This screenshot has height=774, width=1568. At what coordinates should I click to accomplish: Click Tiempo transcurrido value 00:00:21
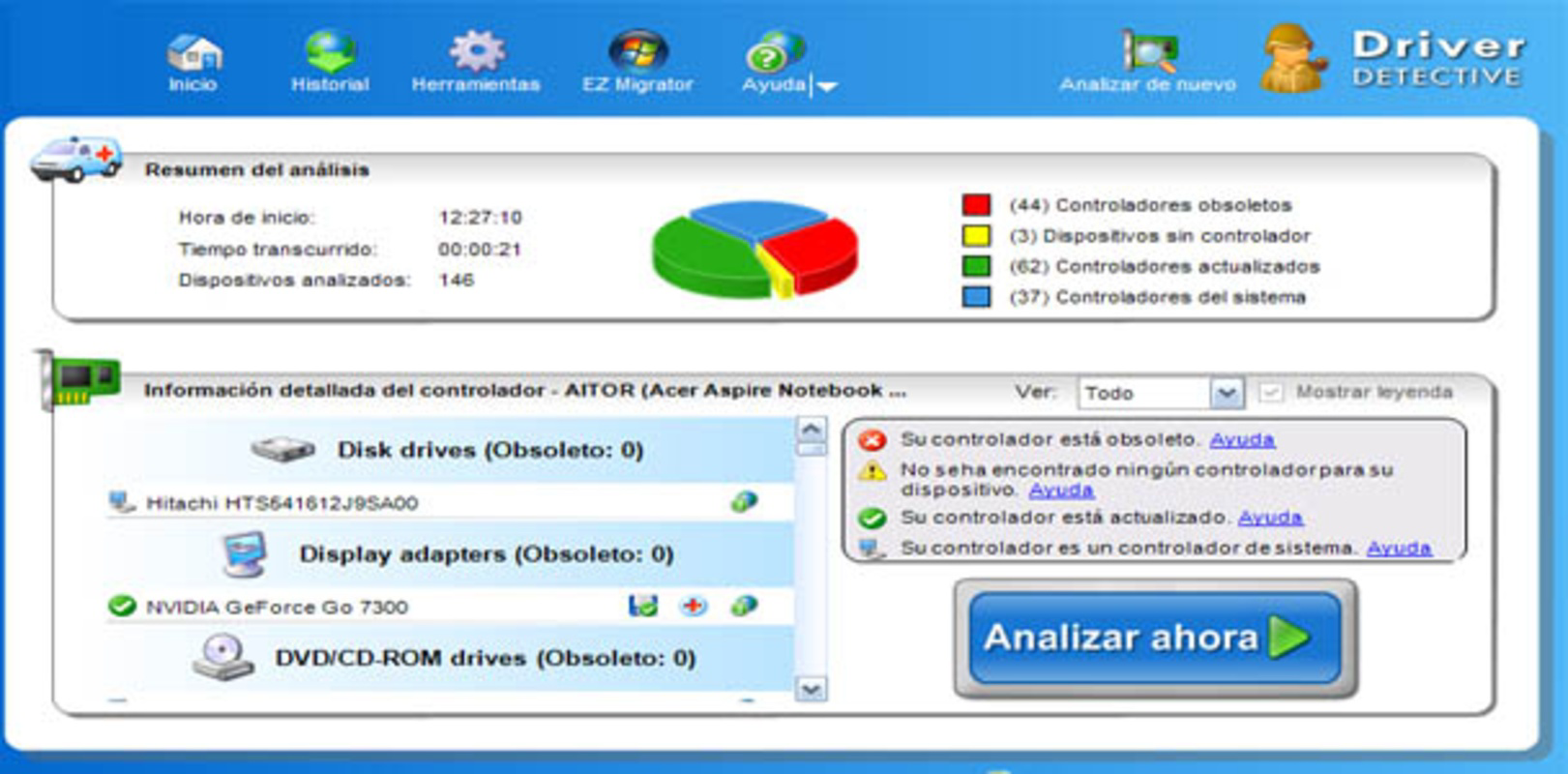[x=480, y=249]
